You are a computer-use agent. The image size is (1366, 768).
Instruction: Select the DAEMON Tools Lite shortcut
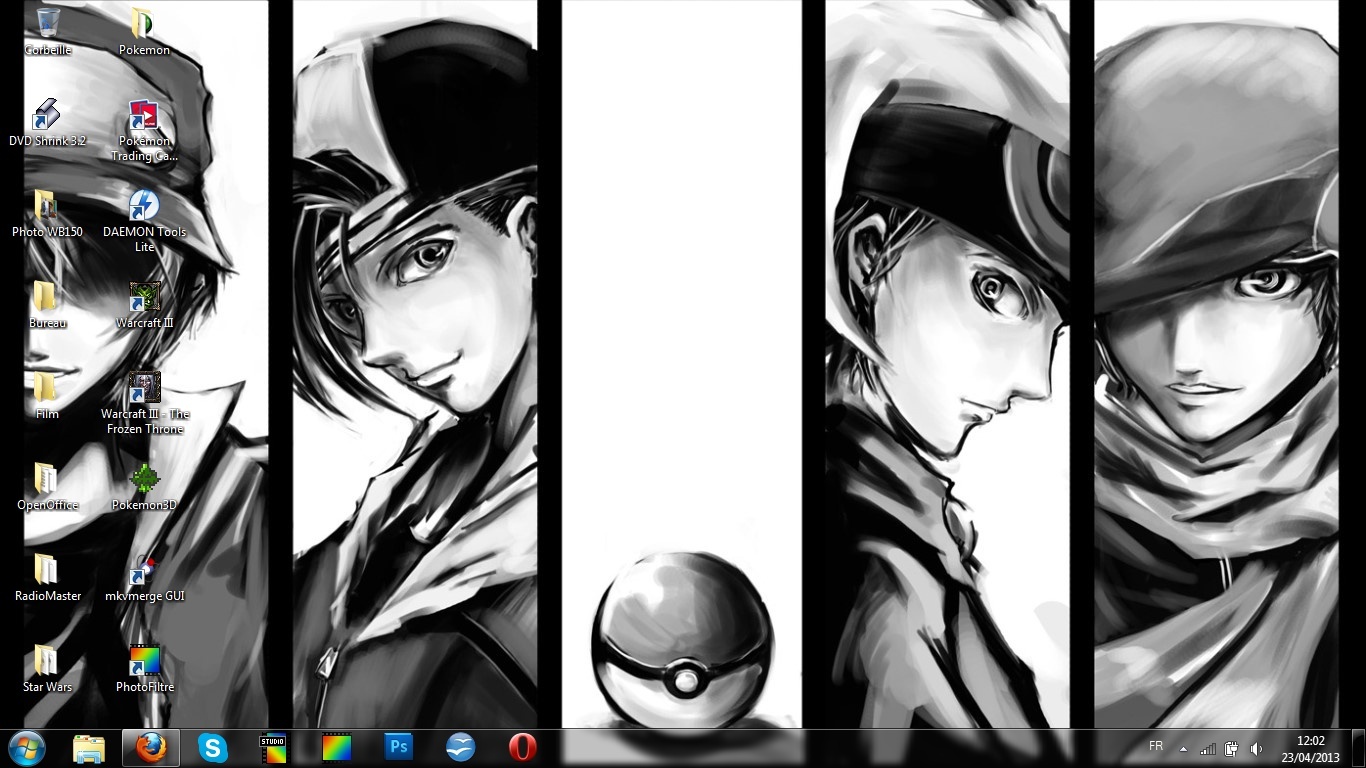144,220
